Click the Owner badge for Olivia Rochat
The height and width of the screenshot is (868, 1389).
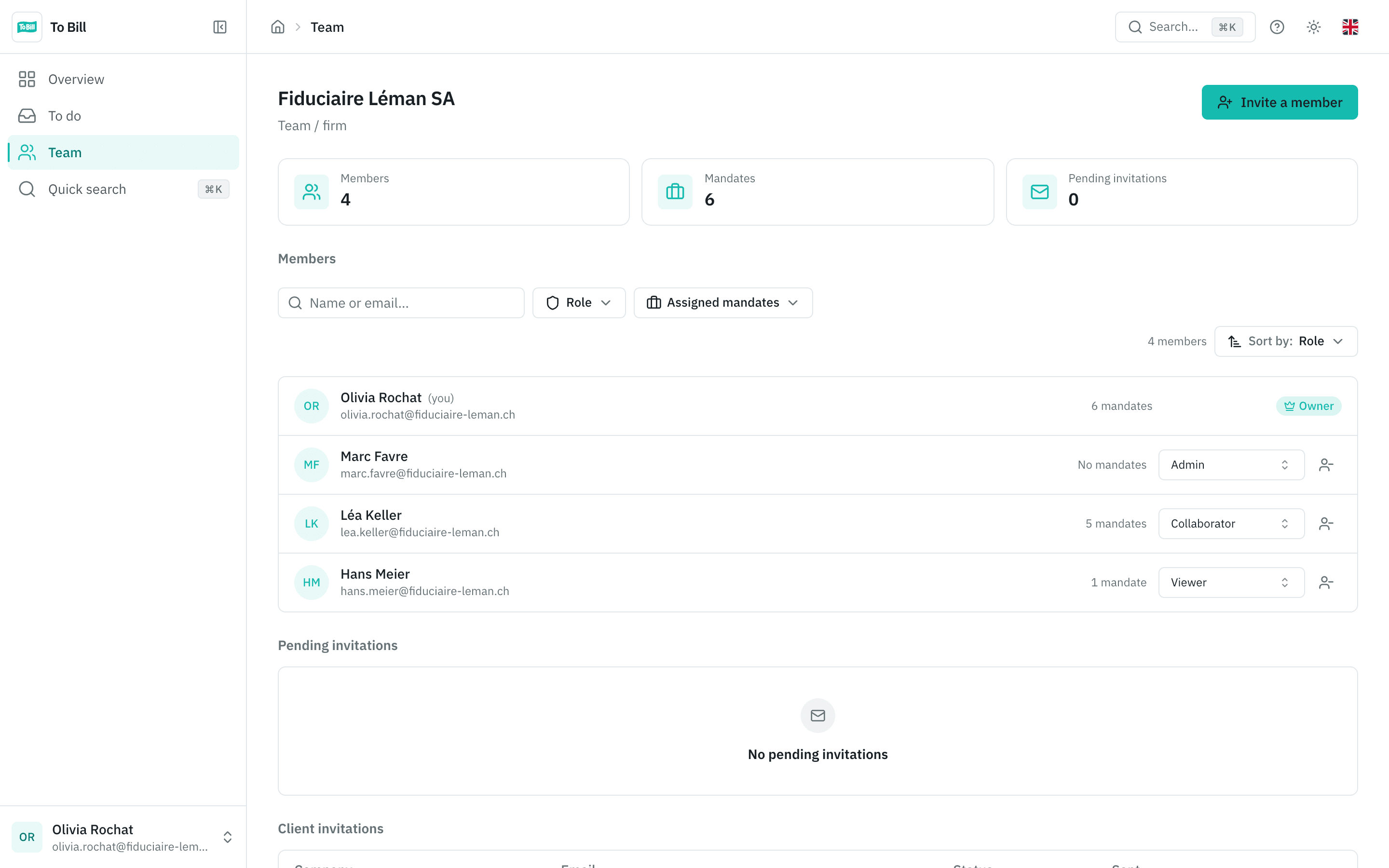click(x=1308, y=406)
